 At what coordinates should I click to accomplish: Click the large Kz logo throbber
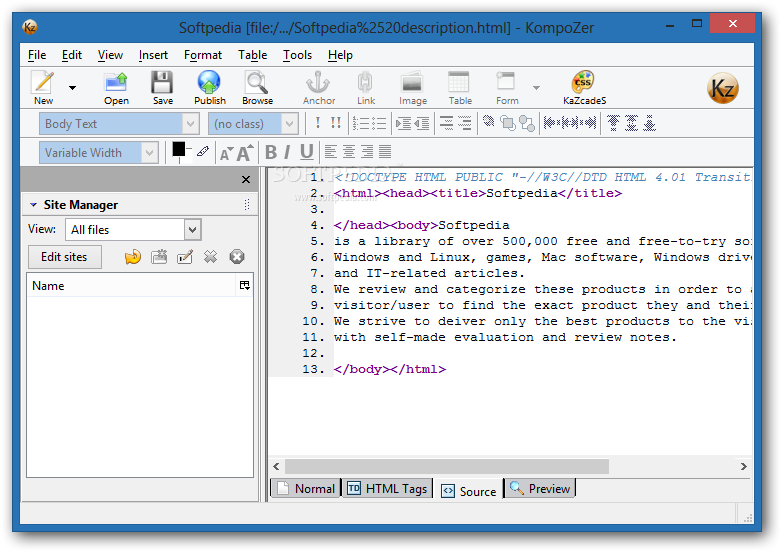pyautogui.click(x=723, y=88)
